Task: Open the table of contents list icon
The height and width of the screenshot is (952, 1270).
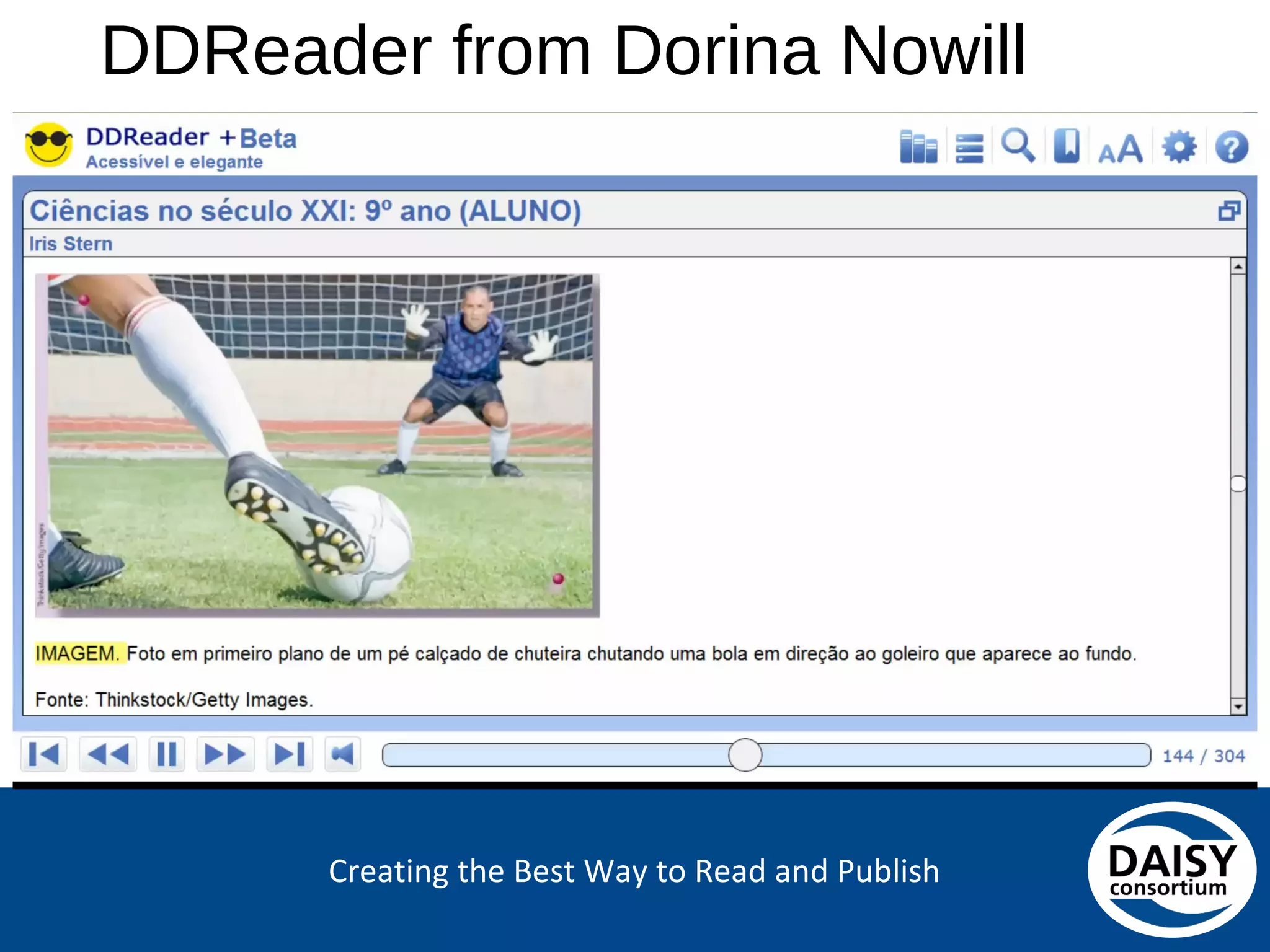Action: pos(969,149)
